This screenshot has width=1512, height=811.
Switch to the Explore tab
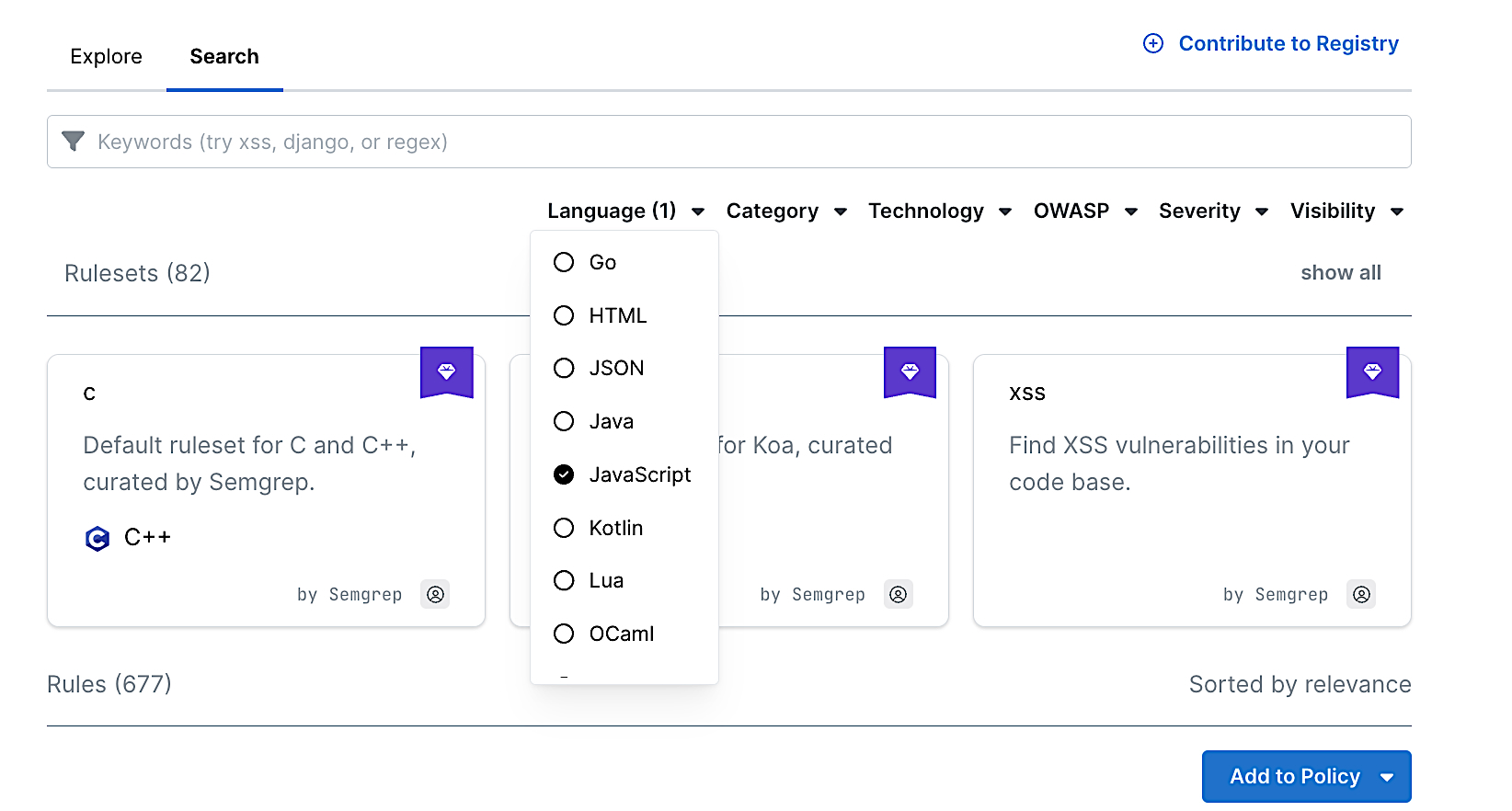[x=106, y=57]
